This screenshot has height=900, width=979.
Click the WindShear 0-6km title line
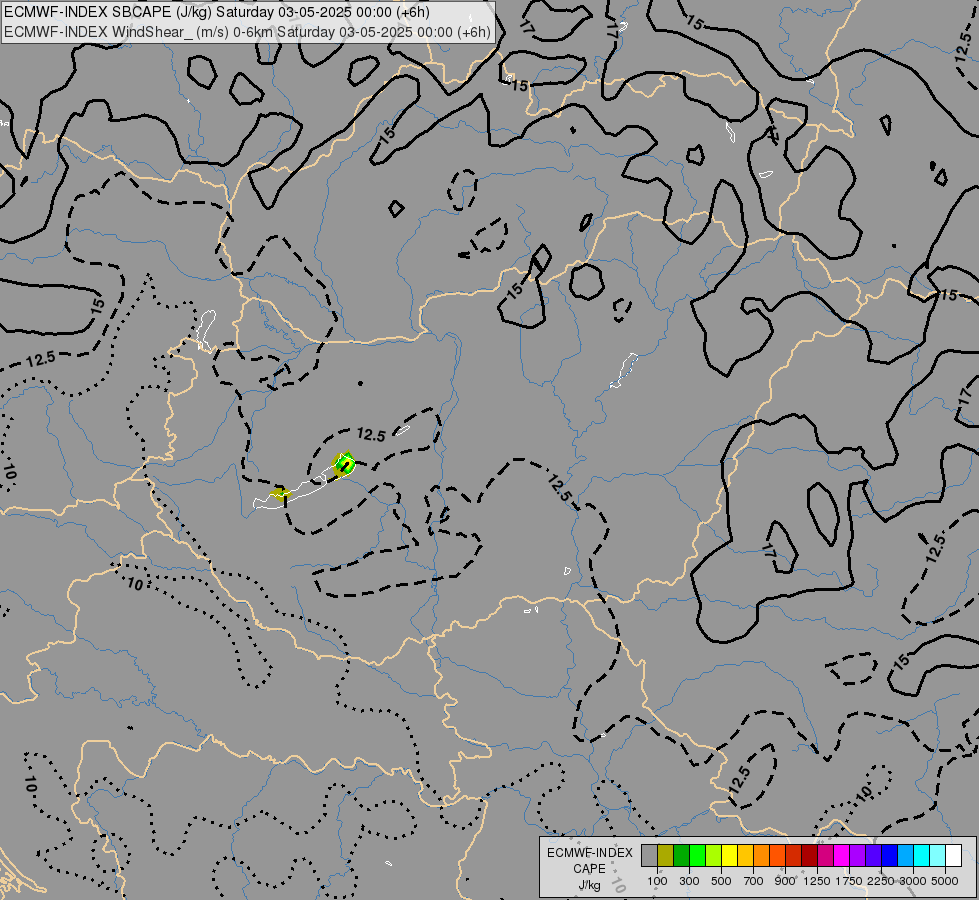247,32
